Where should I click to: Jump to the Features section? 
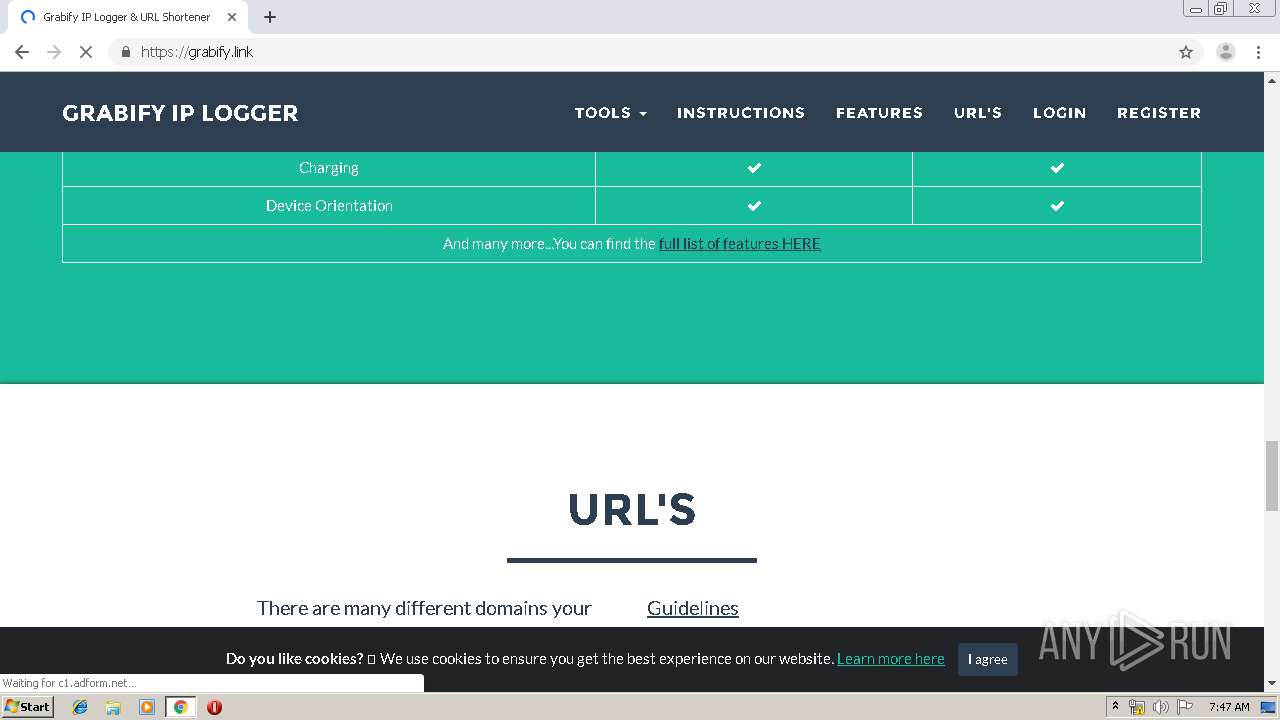coord(879,113)
